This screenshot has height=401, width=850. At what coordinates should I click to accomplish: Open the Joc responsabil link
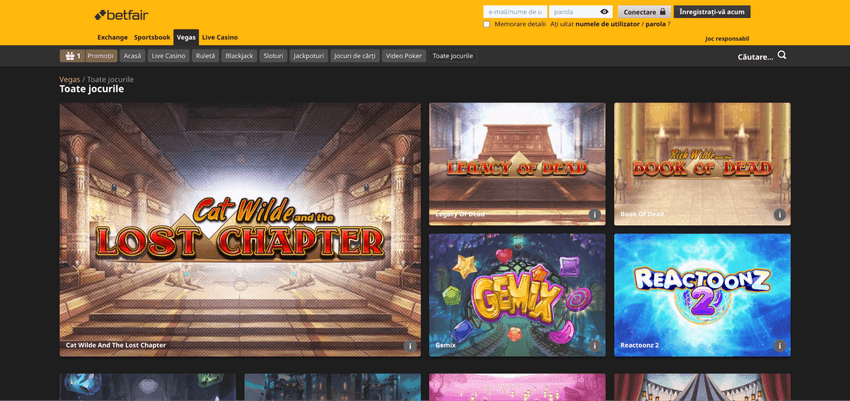click(727, 38)
